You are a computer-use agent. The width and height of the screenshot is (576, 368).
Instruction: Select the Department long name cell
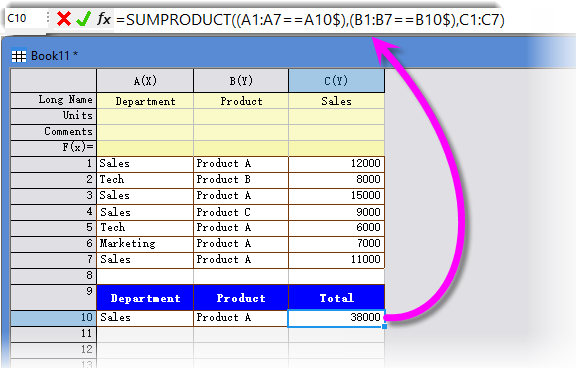(145, 101)
